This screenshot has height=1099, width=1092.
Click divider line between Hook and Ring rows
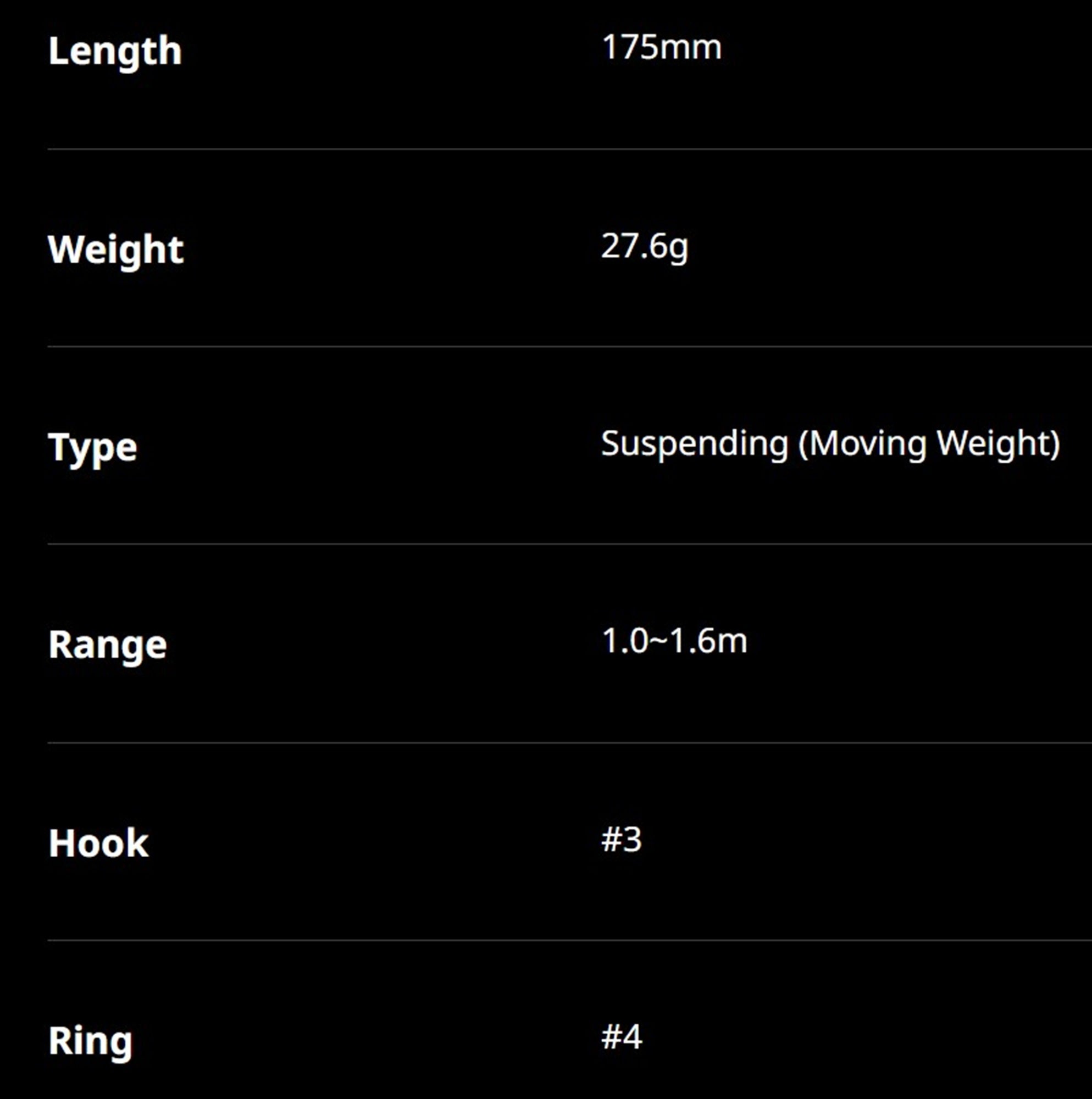click(x=569, y=940)
